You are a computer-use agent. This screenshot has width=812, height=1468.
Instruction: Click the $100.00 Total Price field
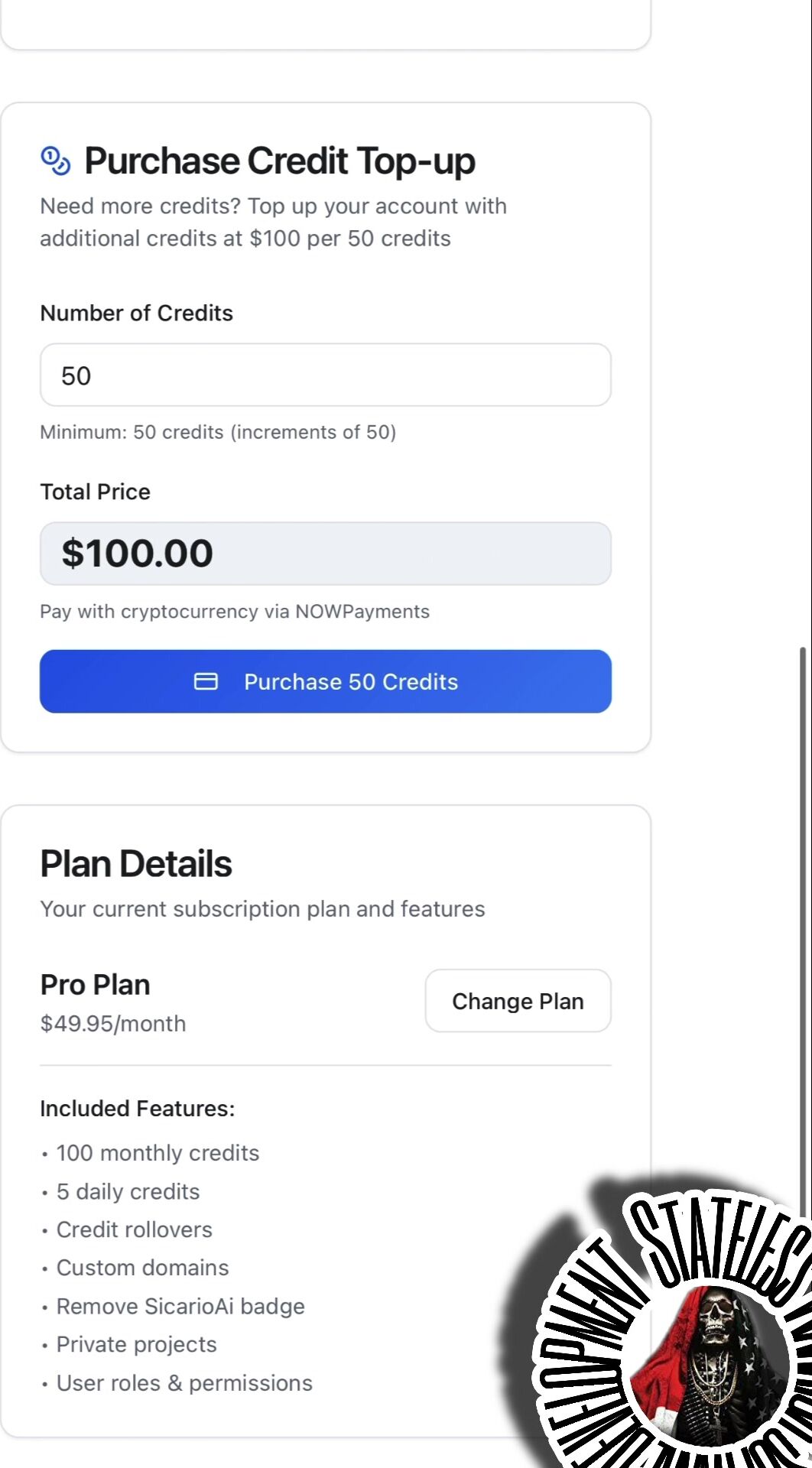click(x=325, y=554)
